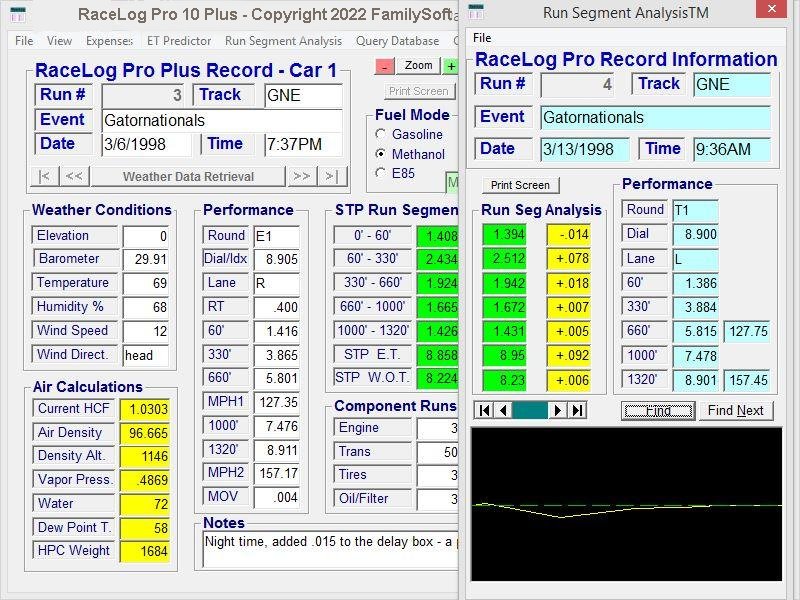Jump to last record in main window
Image resolution: width=800 pixels, height=600 pixels.
click(332, 177)
